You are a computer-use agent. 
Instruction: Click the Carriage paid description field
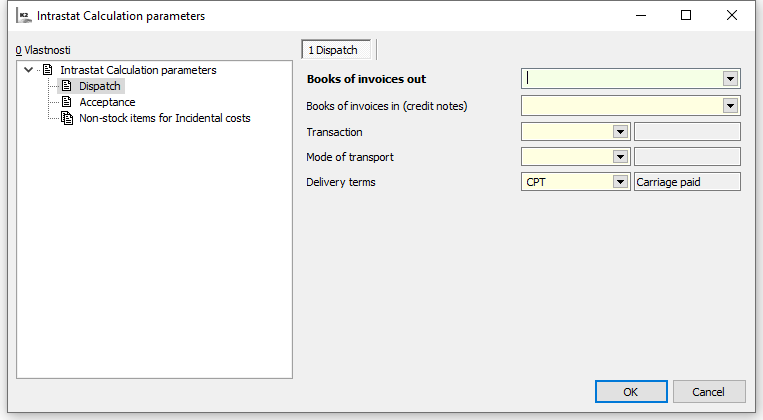pos(687,182)
